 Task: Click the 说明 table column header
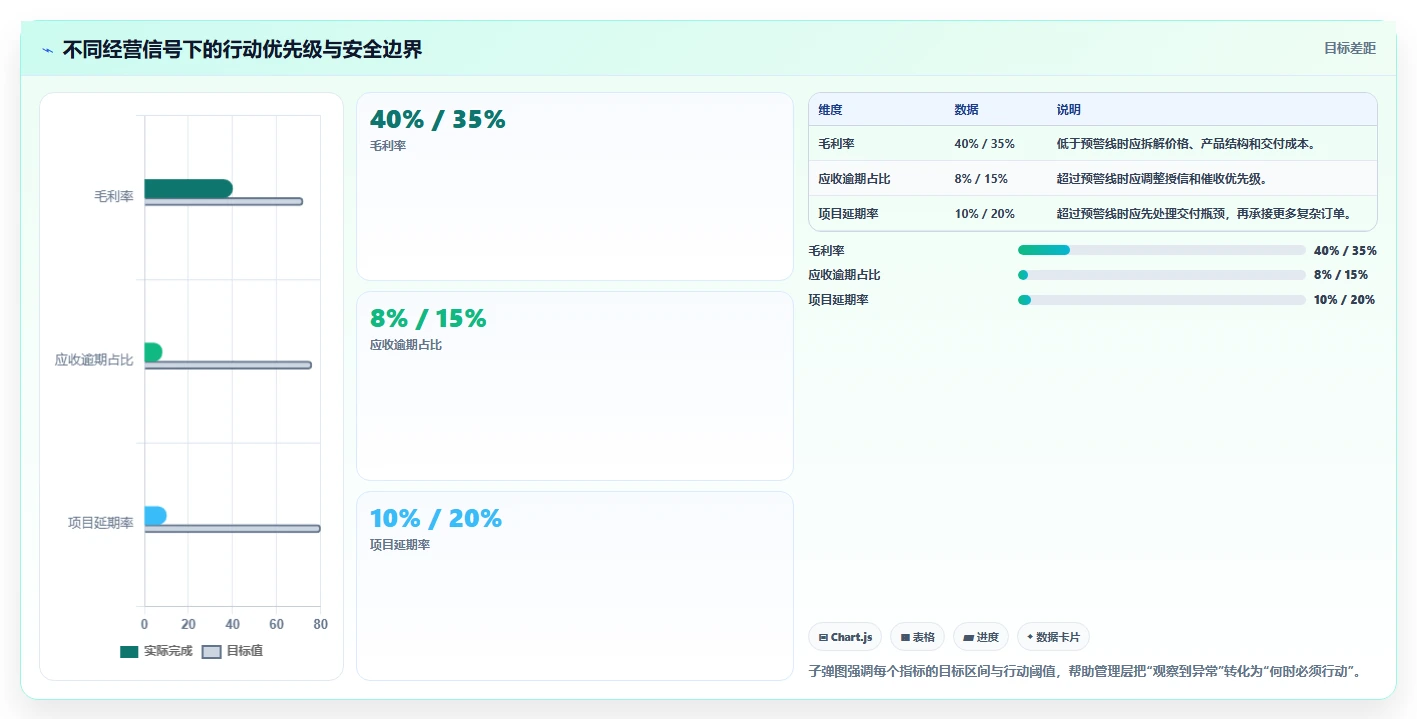click(x=1068, y=109)
